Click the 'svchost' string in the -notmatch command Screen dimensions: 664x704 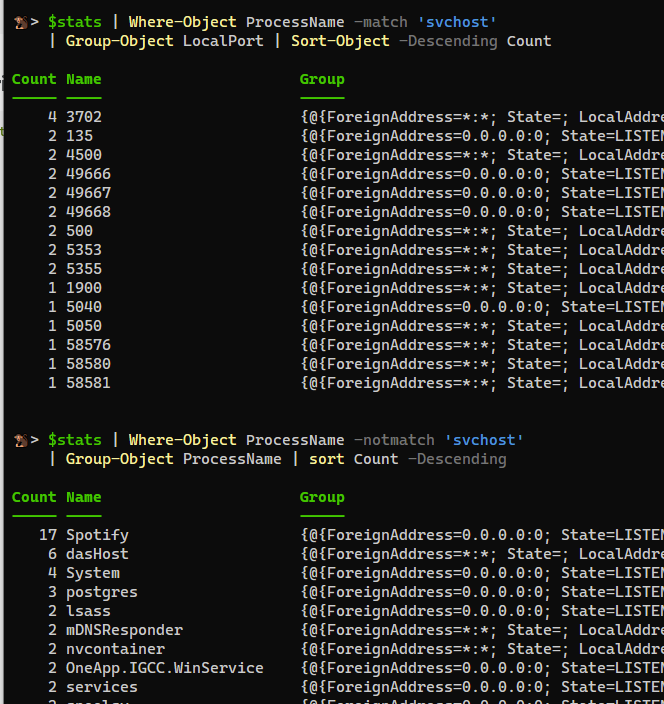pyautogui.click(x=484, y=440)
